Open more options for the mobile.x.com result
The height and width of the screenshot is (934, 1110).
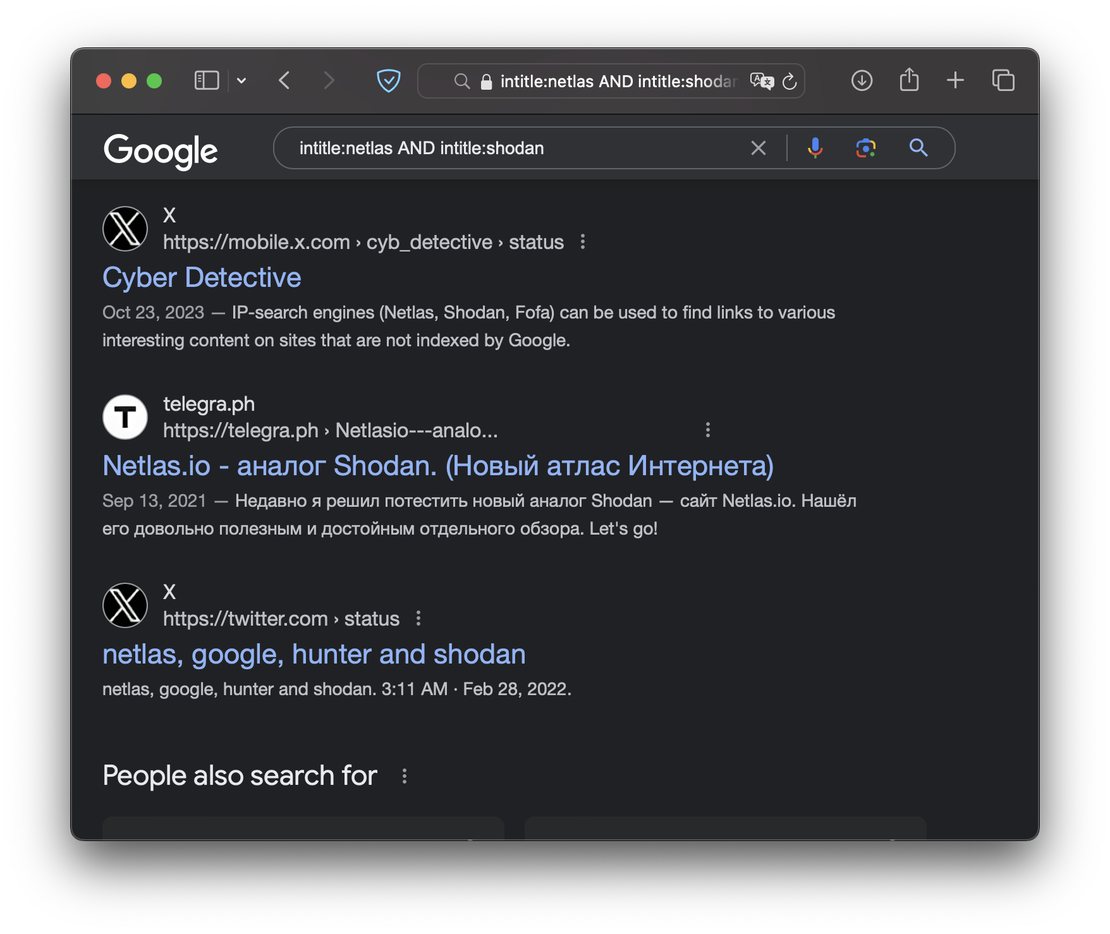pos(583,242)
